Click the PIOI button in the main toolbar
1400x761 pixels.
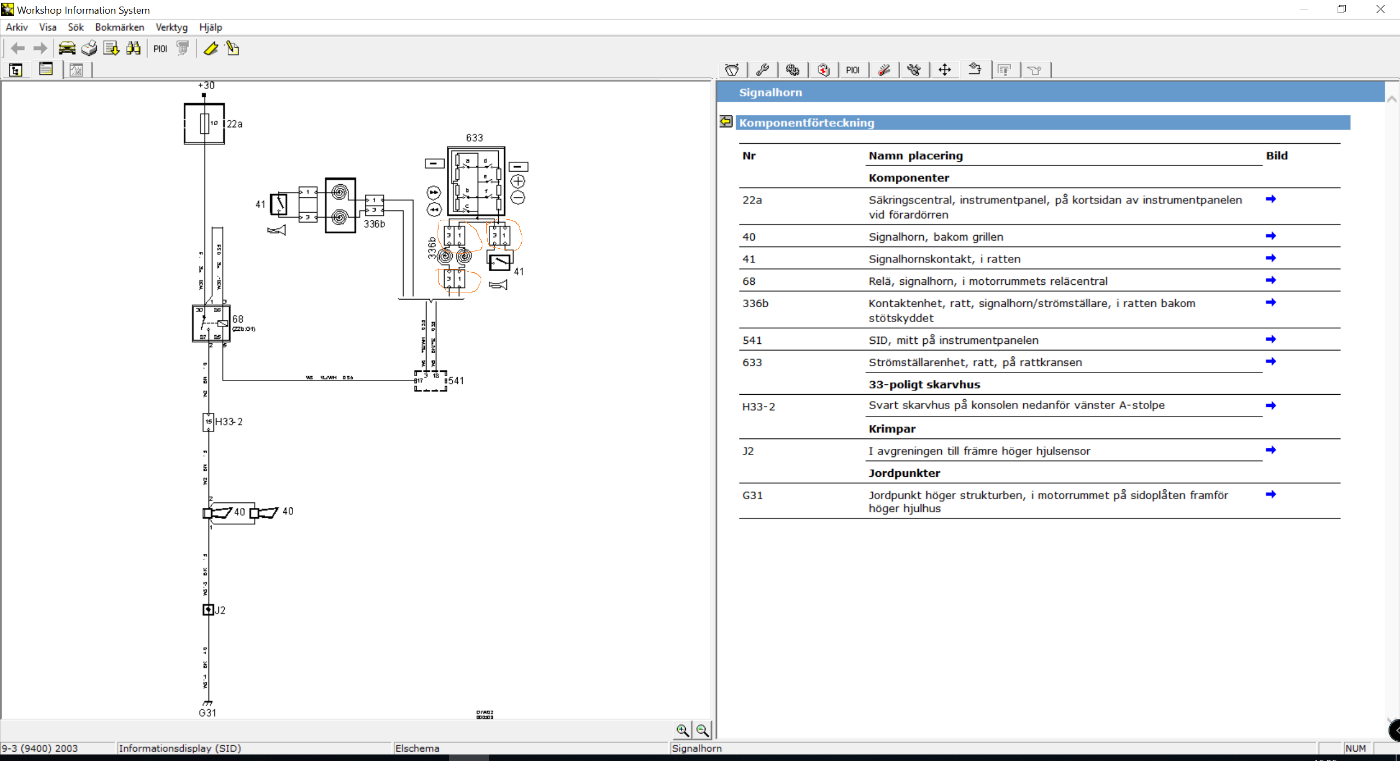click(x=160, y=48)
